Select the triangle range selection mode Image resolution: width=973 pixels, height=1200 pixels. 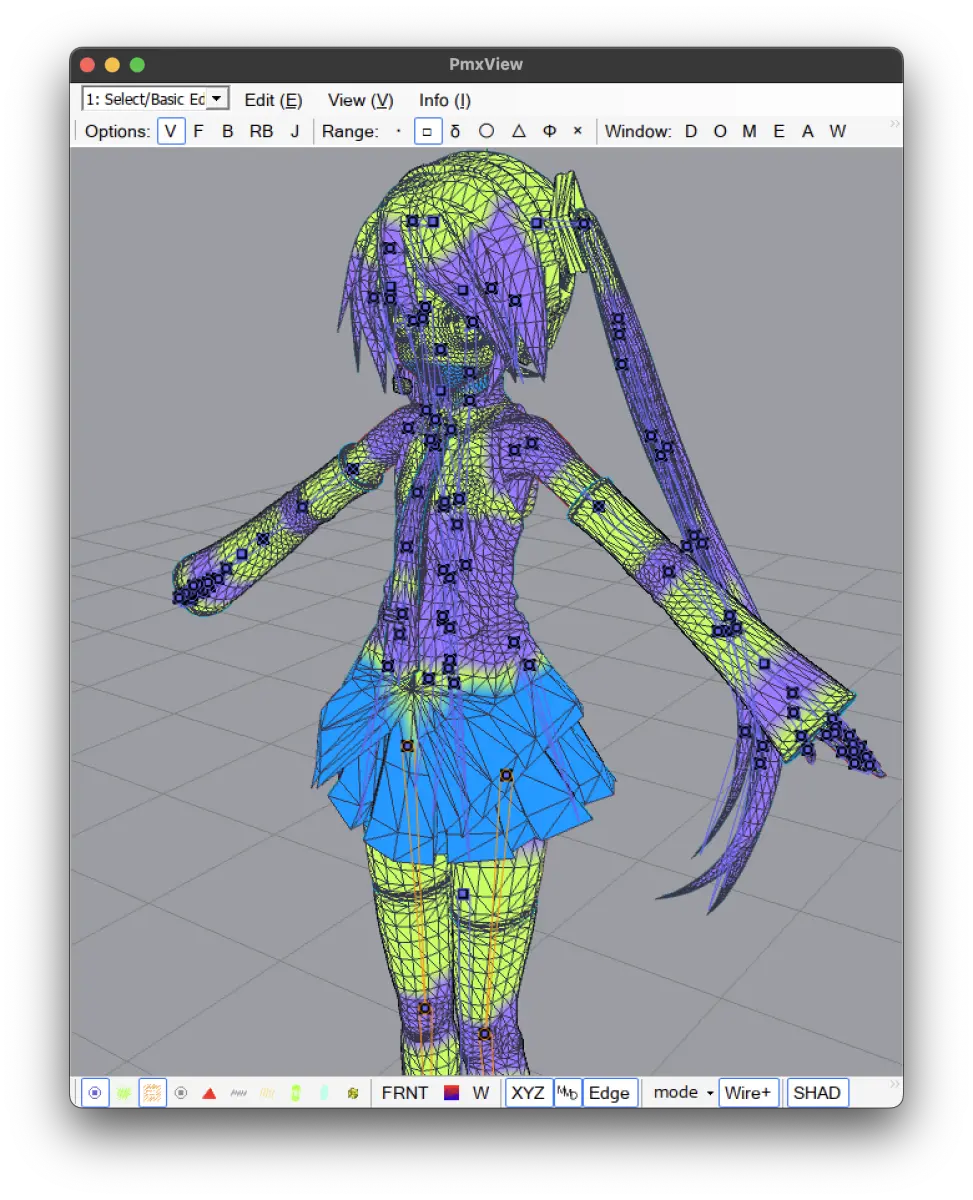[x=518, y=131]
